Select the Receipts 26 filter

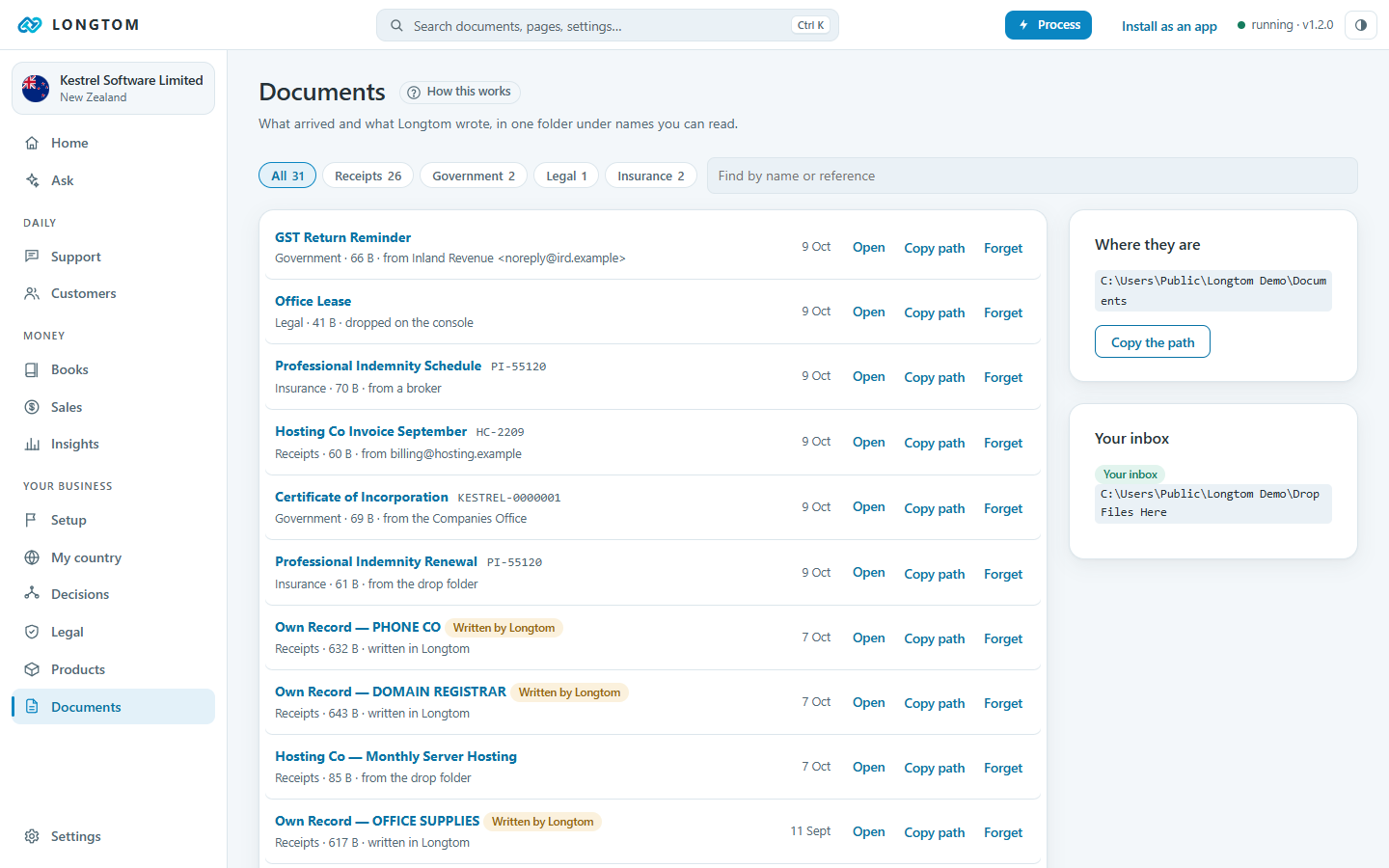point(368,176)
